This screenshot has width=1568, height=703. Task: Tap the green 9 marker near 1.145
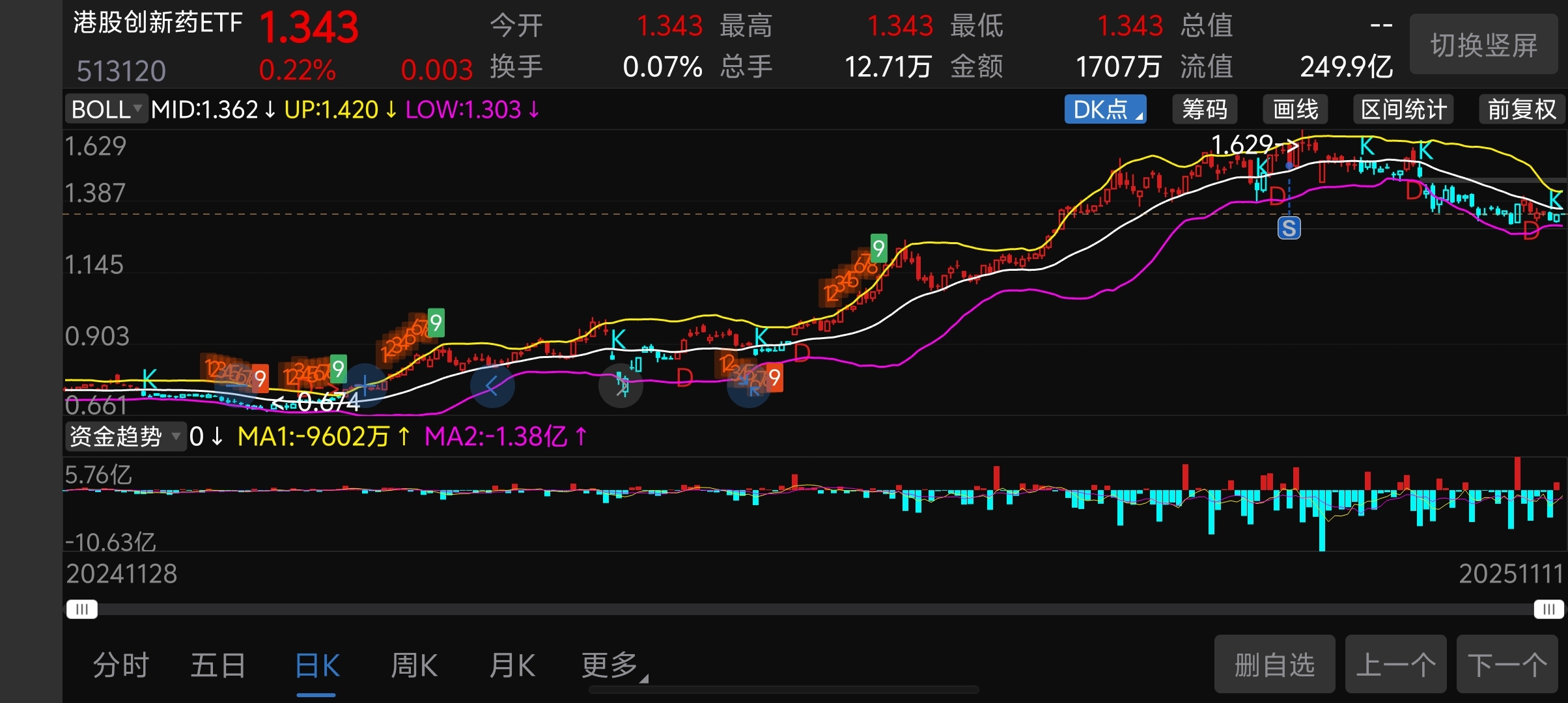click(x=878, y=248)
